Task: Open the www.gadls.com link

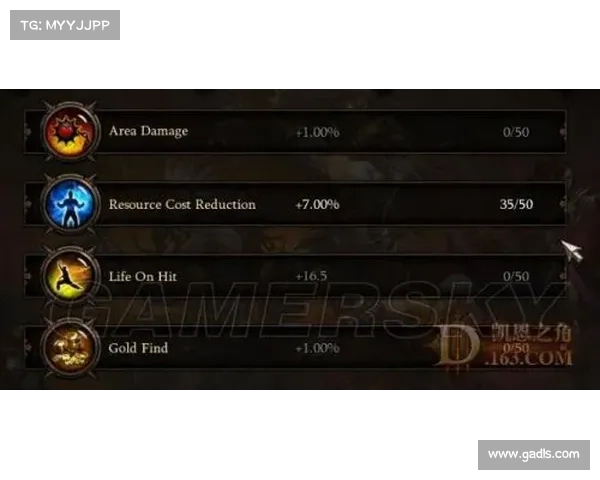Action: coord(534,454)
